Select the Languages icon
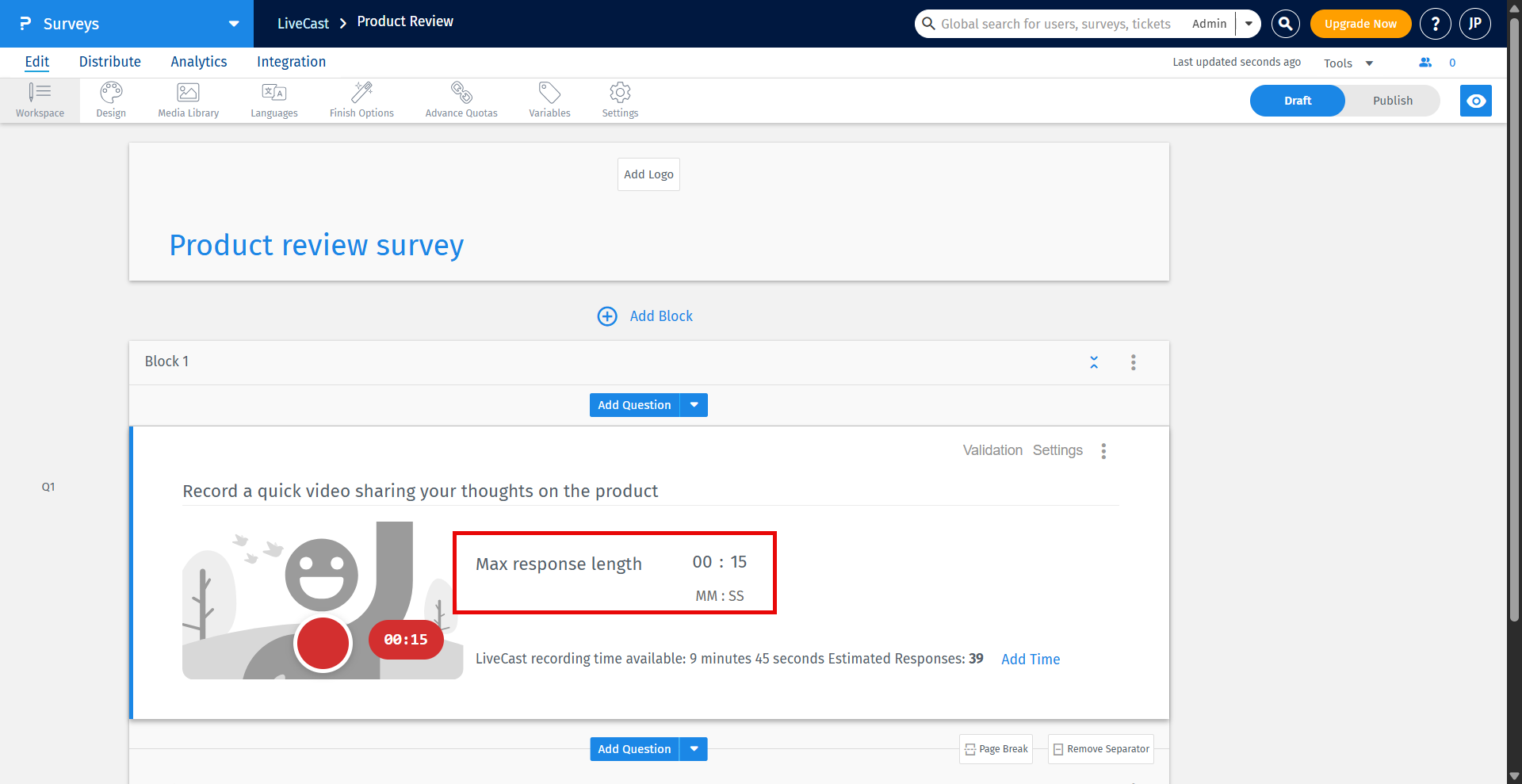 (273, 100)
